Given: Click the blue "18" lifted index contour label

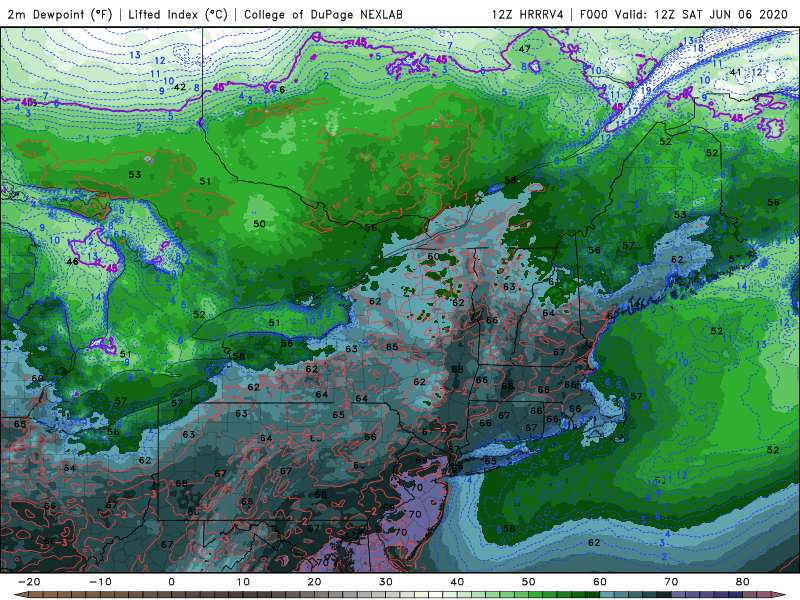Looking at the screenshot, I should tap(698, 48).
